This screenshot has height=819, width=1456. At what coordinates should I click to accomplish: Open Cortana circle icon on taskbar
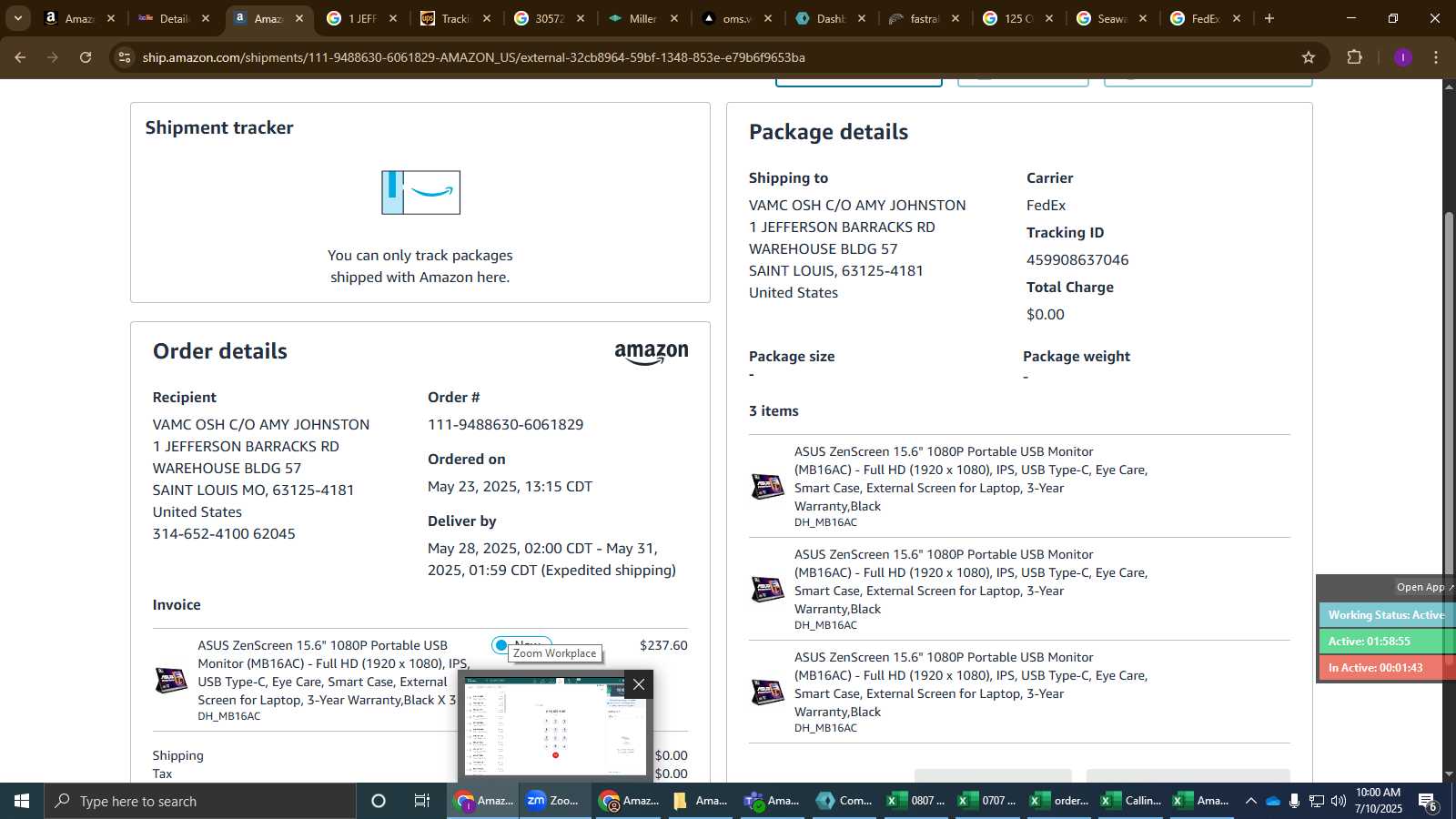(379, 801)
